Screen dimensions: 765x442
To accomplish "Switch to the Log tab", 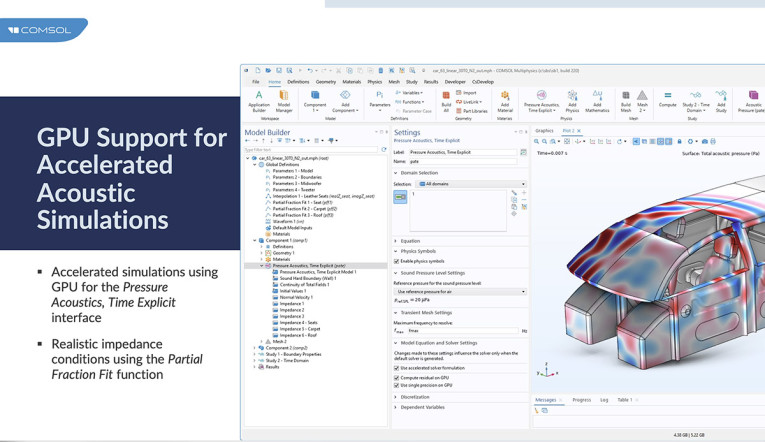I will pos(604,400).
